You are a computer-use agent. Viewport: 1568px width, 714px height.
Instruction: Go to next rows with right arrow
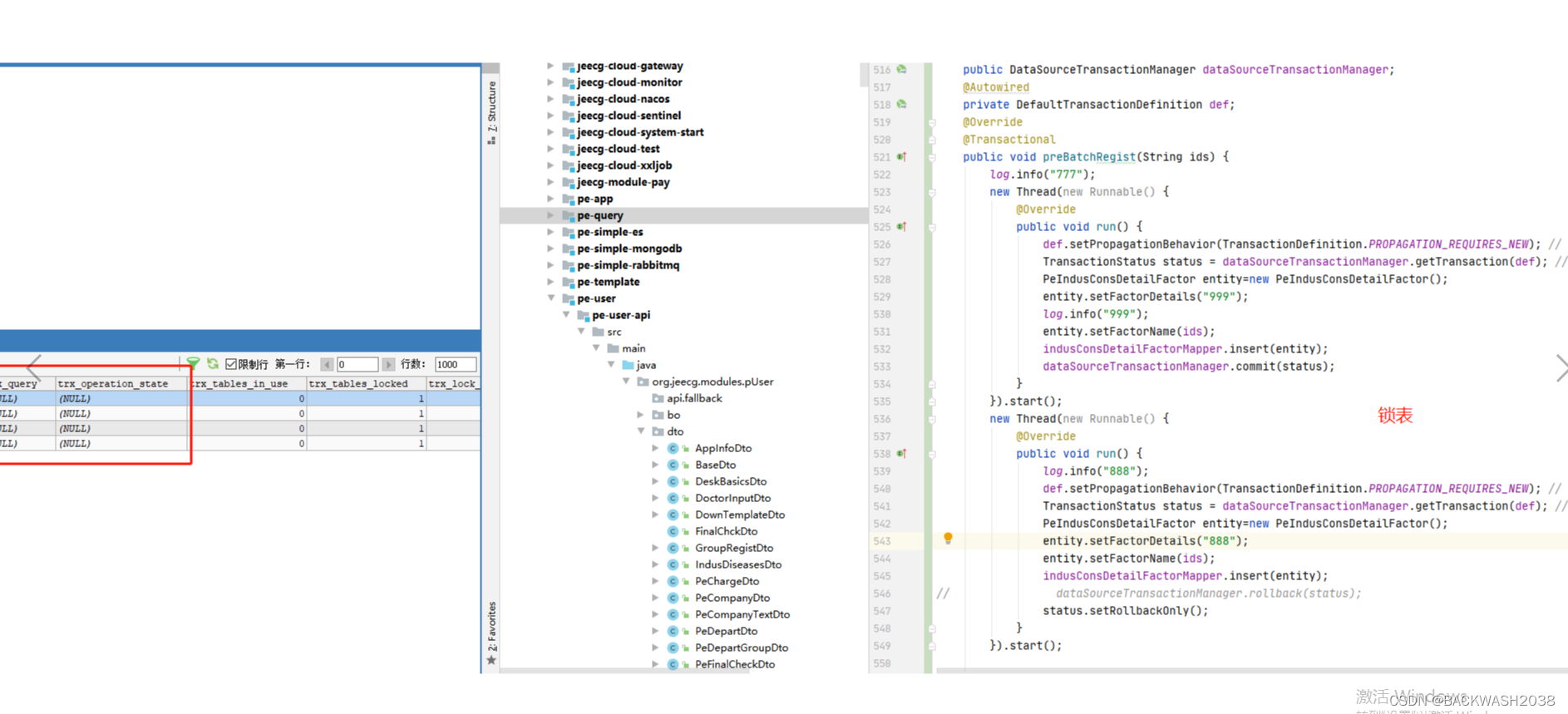388,364
